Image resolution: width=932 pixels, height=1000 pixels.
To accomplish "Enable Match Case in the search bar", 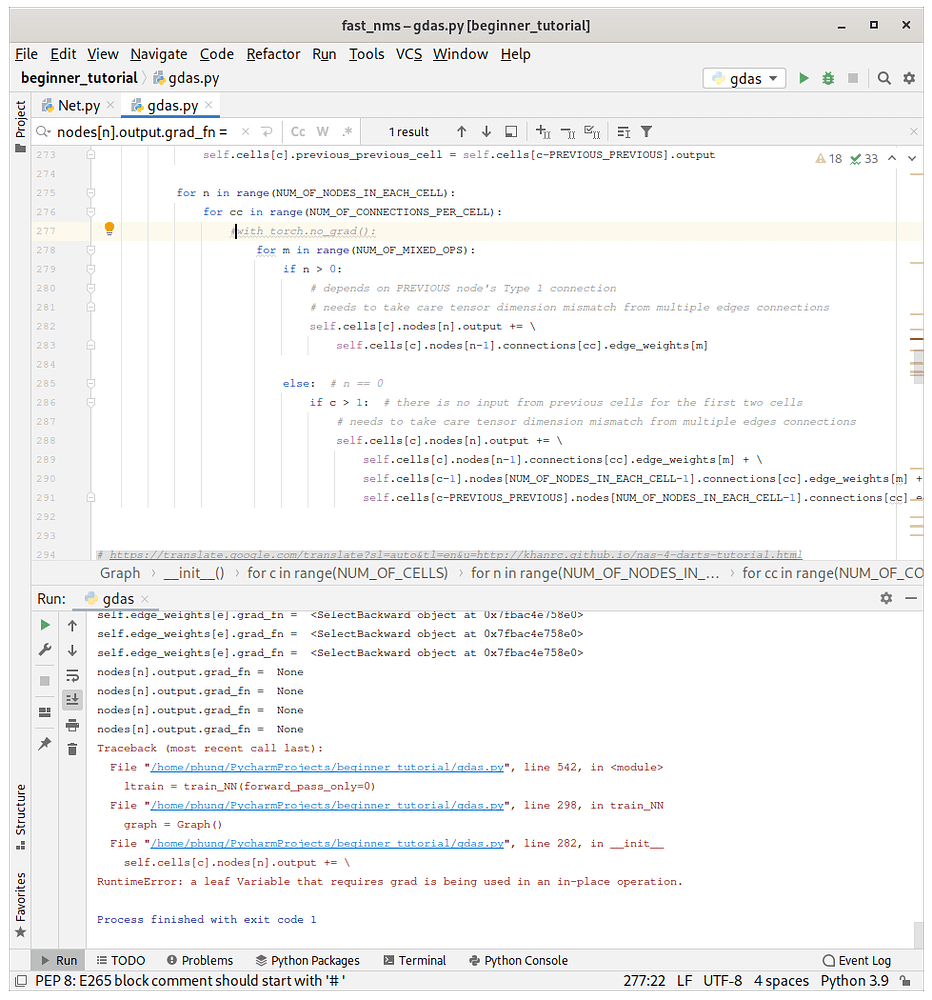I will pos(298,131).
